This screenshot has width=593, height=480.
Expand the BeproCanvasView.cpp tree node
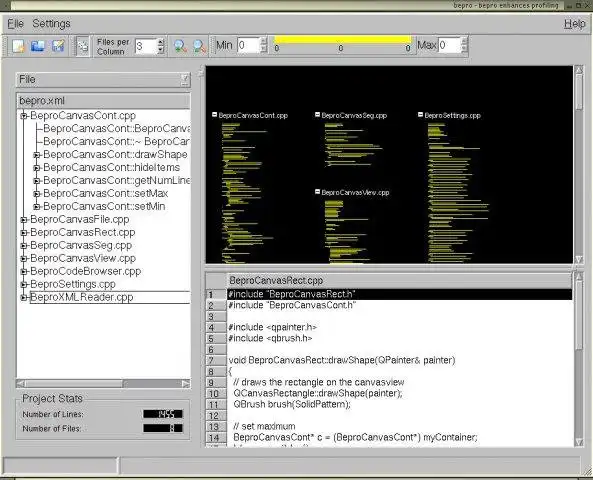point(23,258)
